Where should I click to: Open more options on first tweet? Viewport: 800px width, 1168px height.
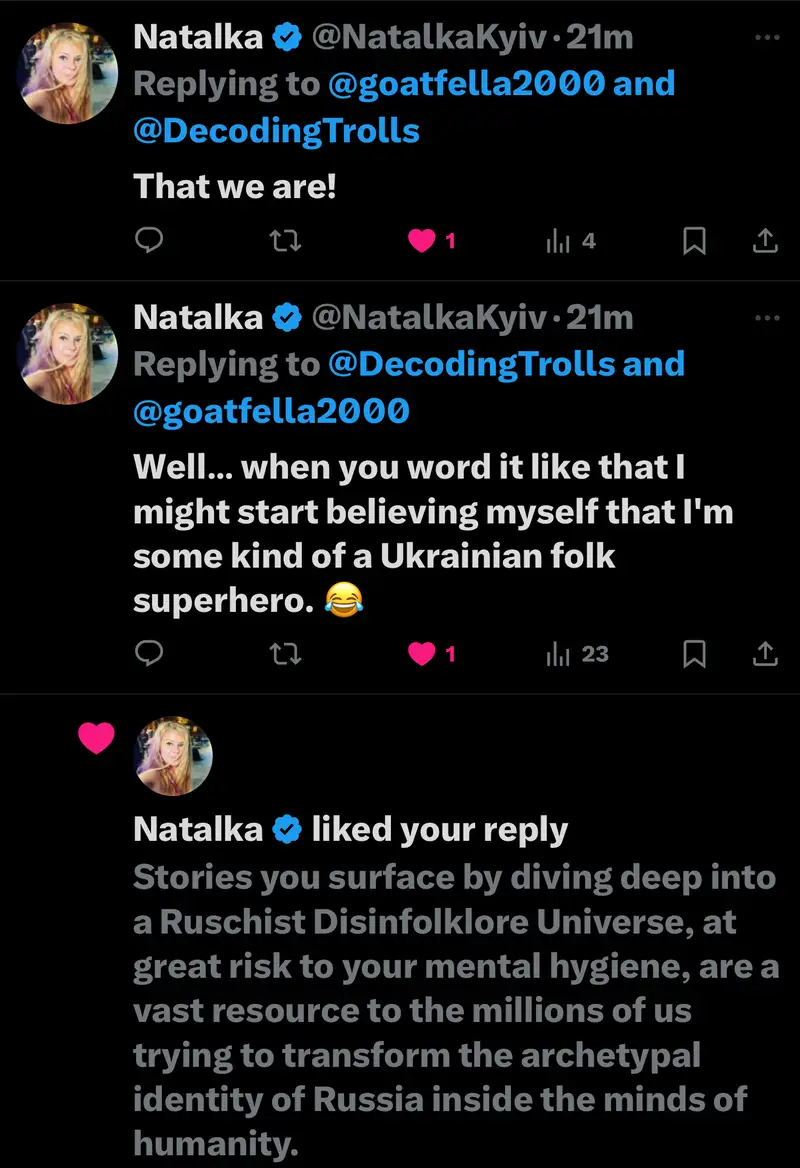pos(766,38)
